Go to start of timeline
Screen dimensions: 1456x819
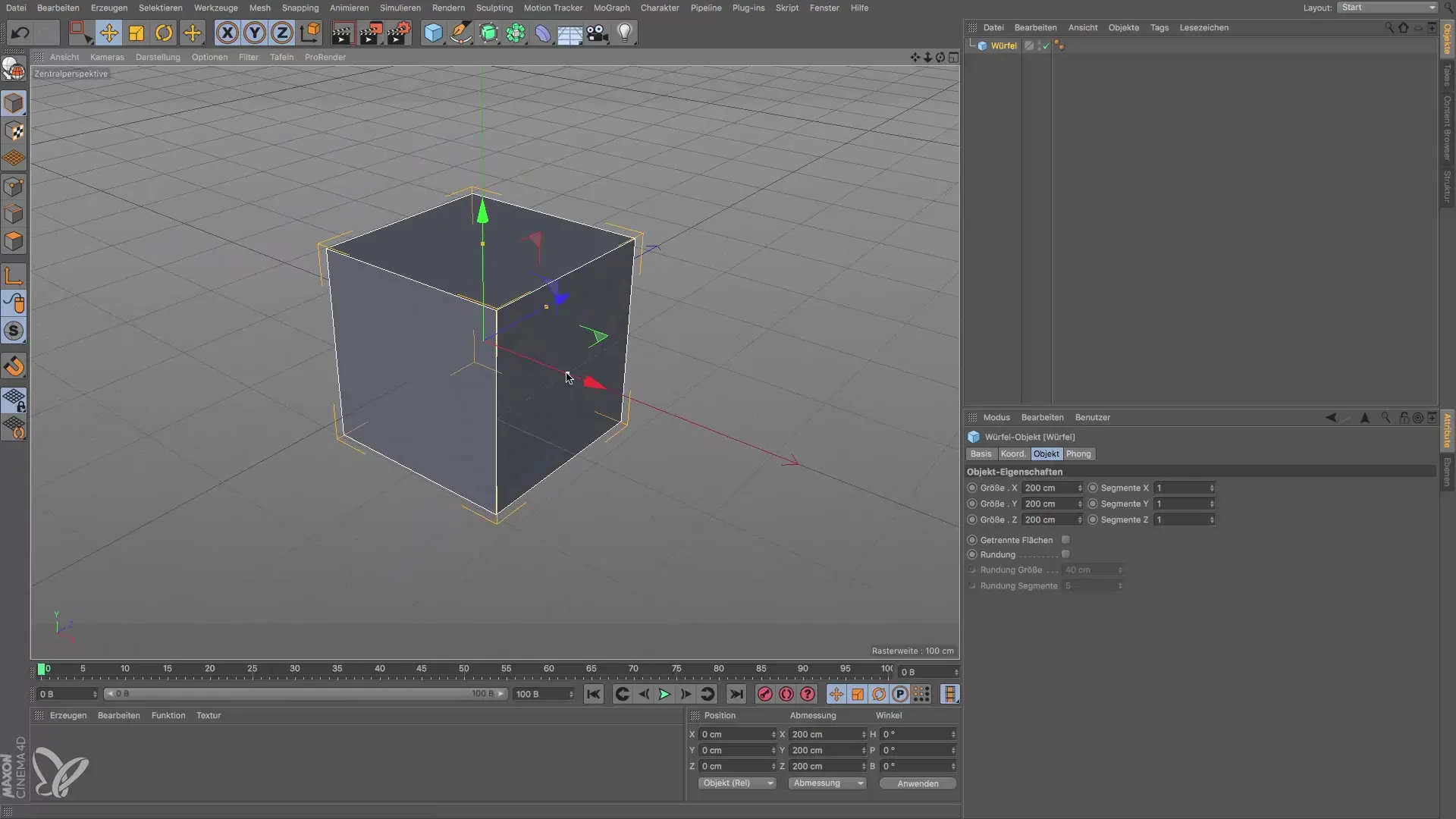point(594,694)
